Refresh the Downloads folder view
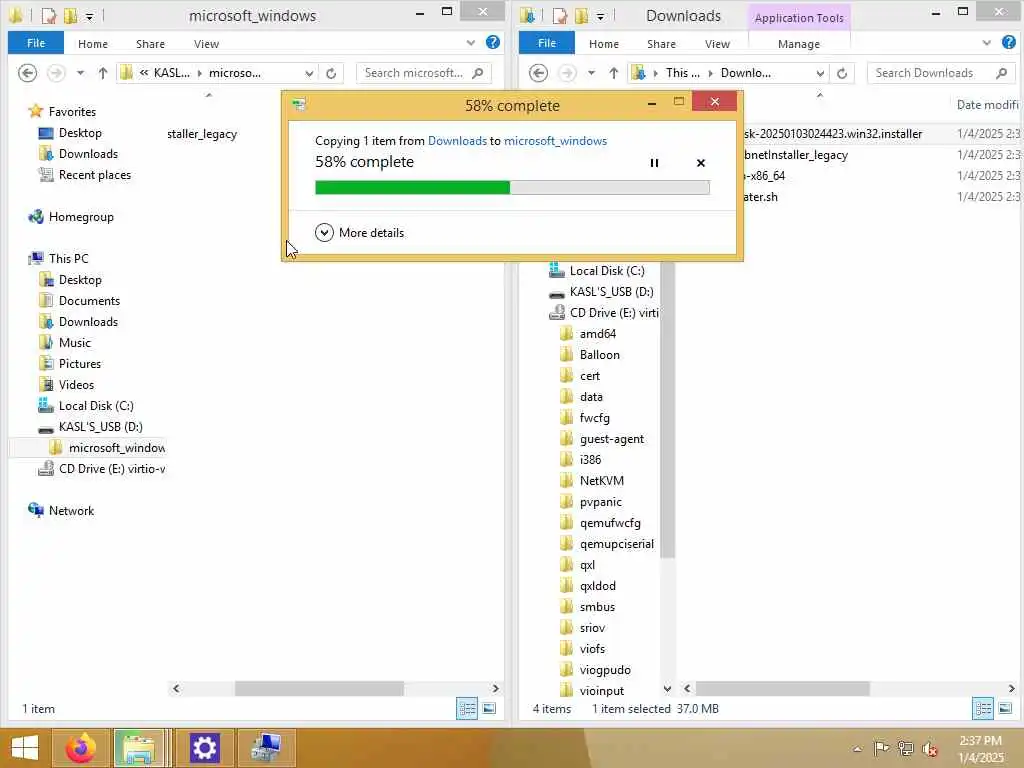The height and width of the screenshot is (768, 1024). click(x=842, y=73)
